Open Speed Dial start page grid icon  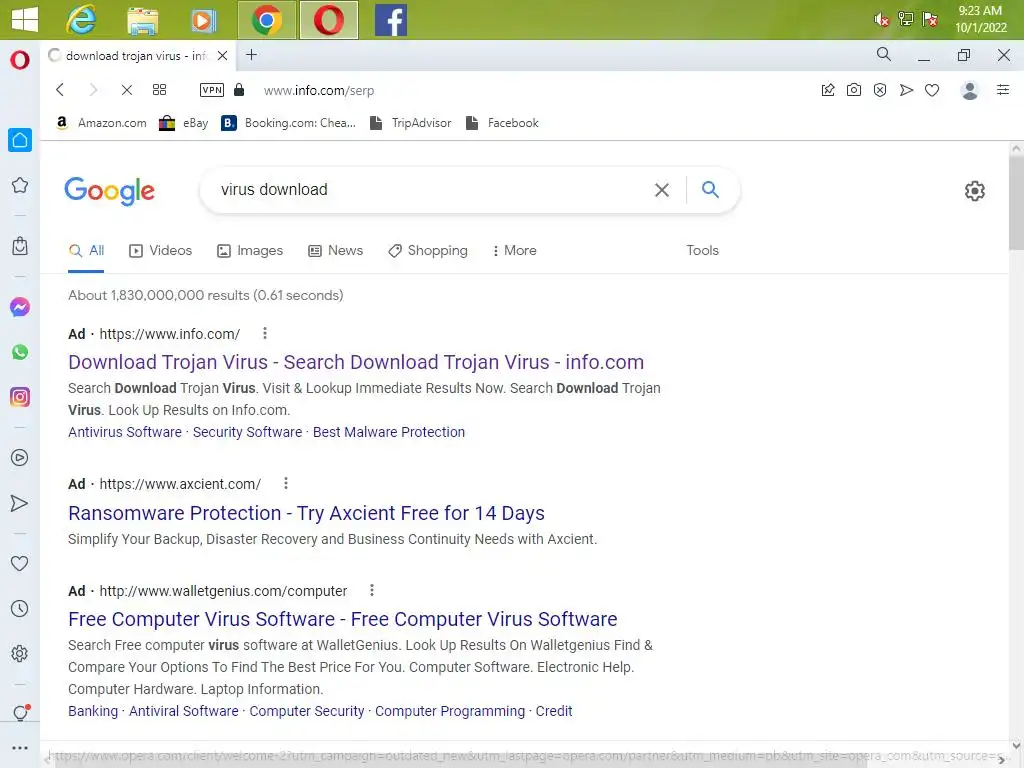tap(159, 90)
